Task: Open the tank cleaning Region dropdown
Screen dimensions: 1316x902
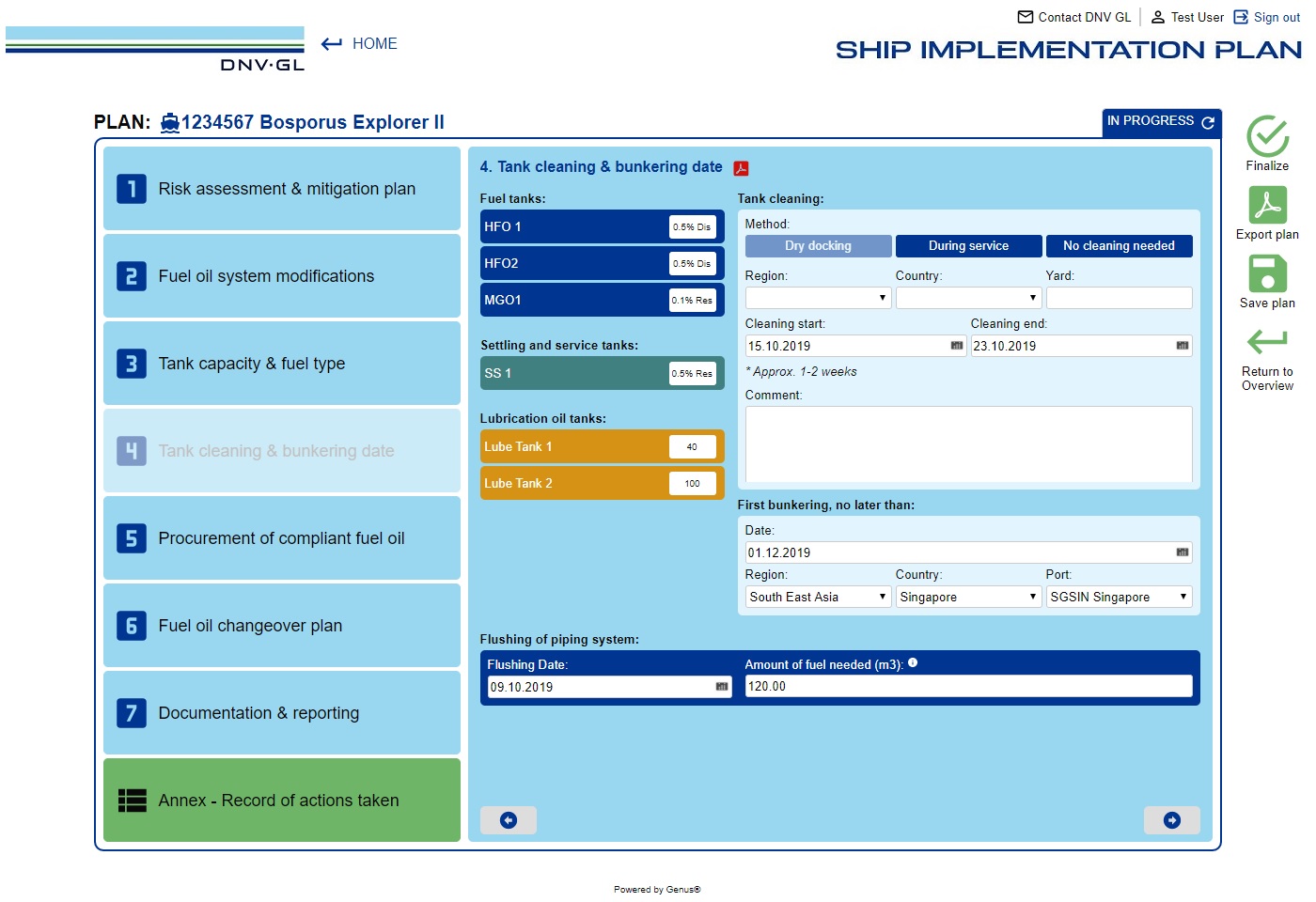Action: 817,297
